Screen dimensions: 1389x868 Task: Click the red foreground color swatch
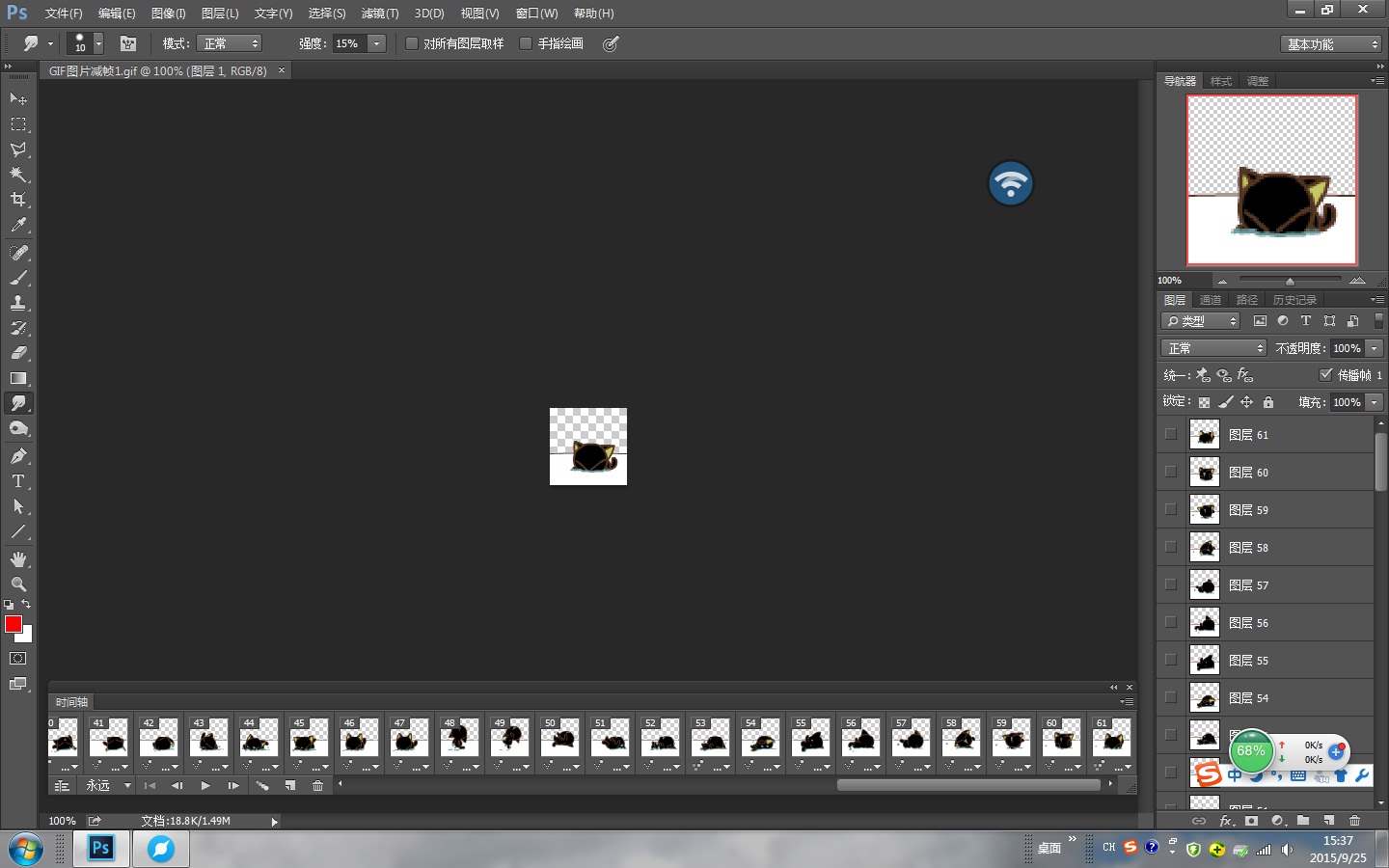pos(14,624)
